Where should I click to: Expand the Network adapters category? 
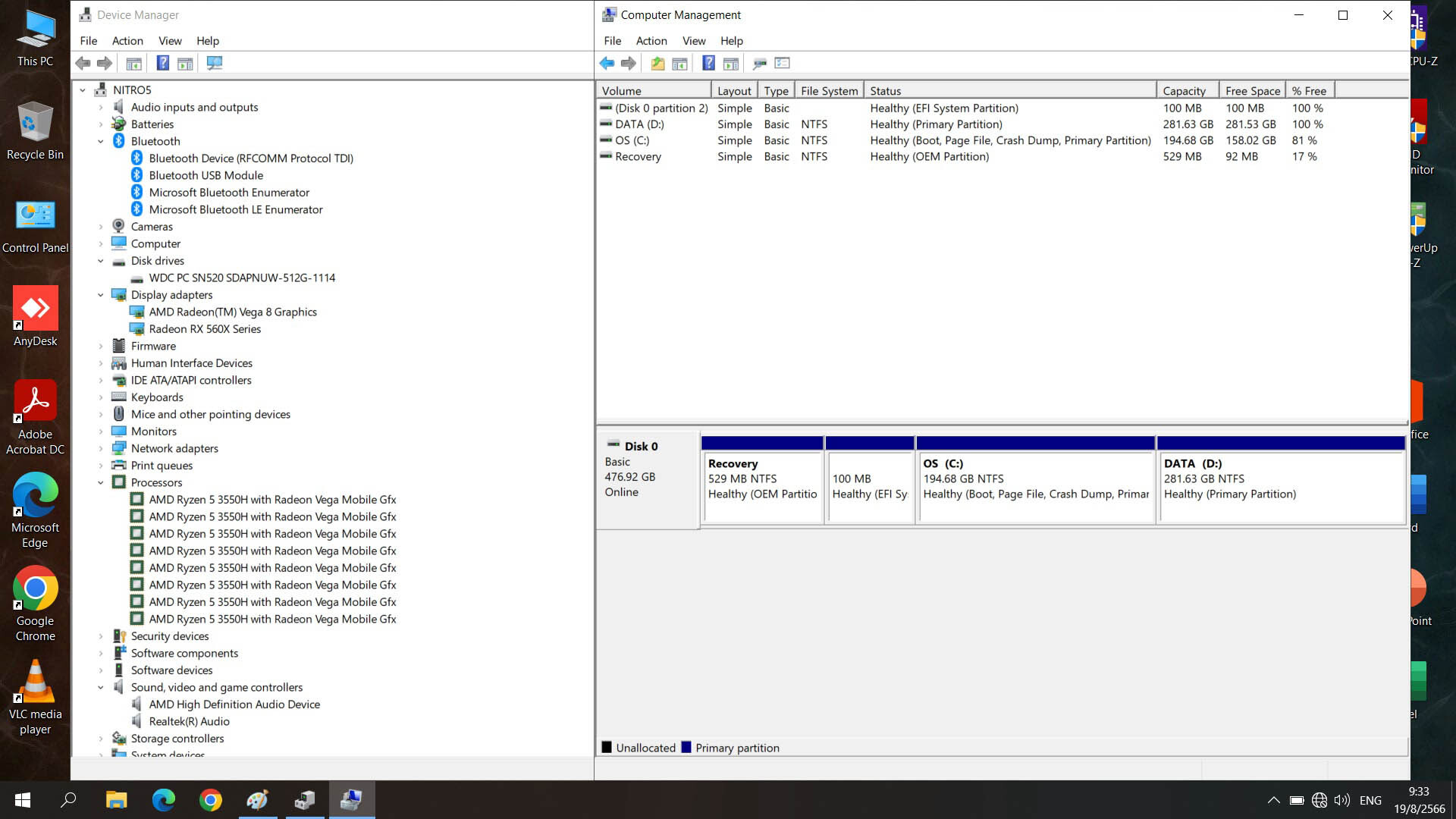point(100,449)
